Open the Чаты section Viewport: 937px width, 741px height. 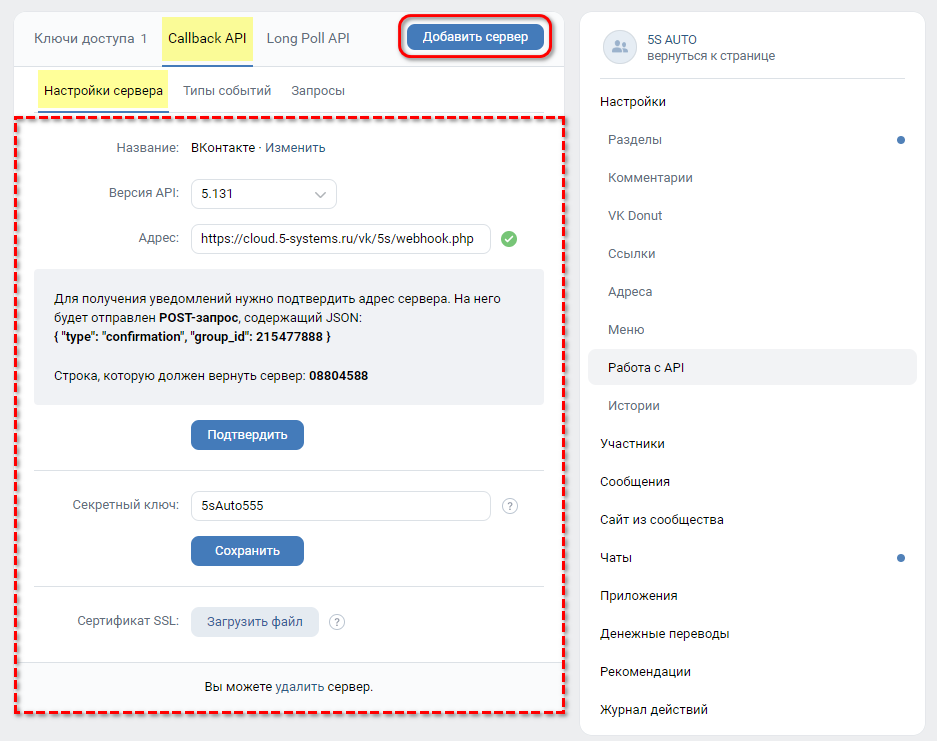616,558
